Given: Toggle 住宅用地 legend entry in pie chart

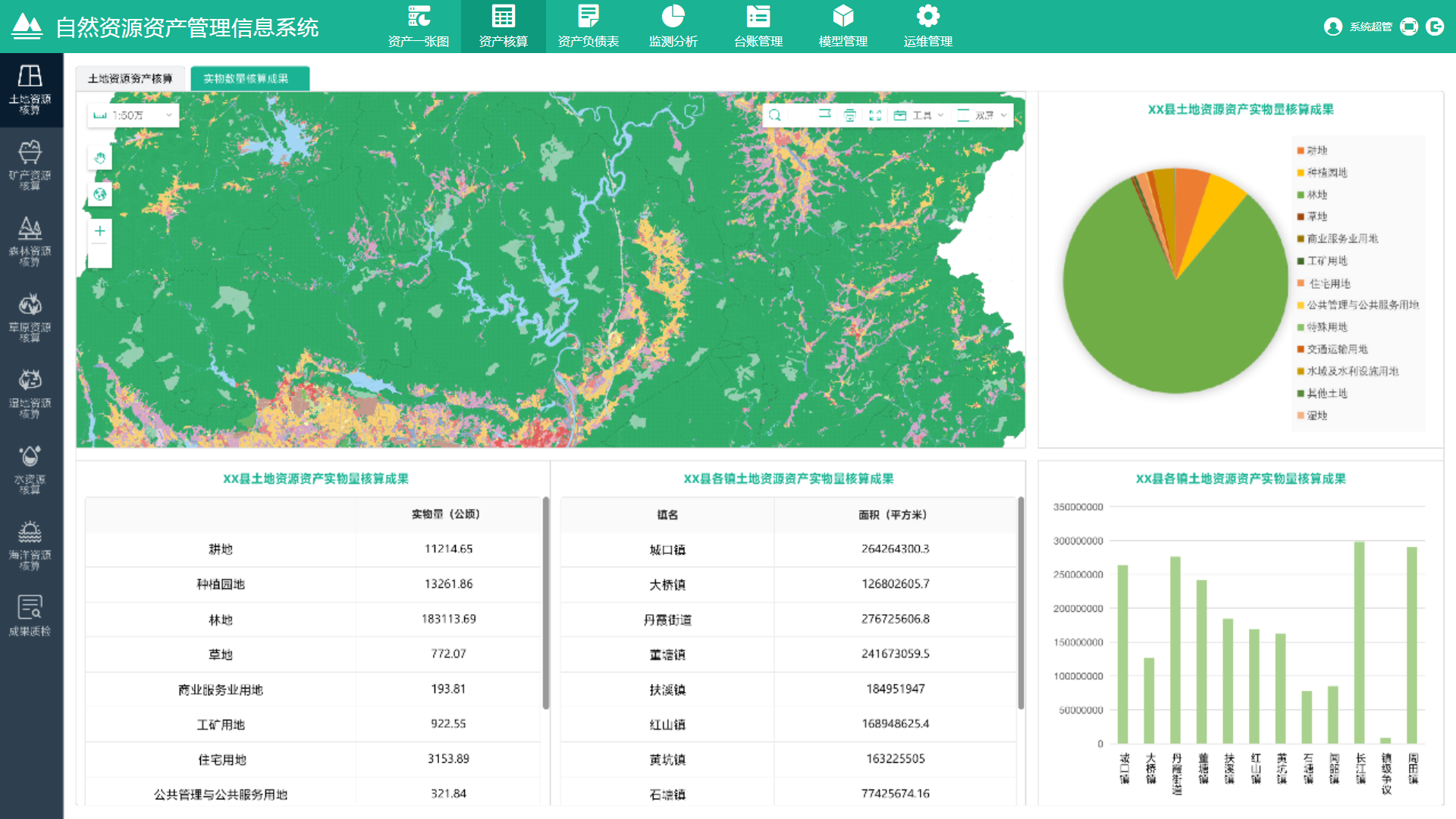Looking at the screenshot, I should click(x=1329, y=284).
